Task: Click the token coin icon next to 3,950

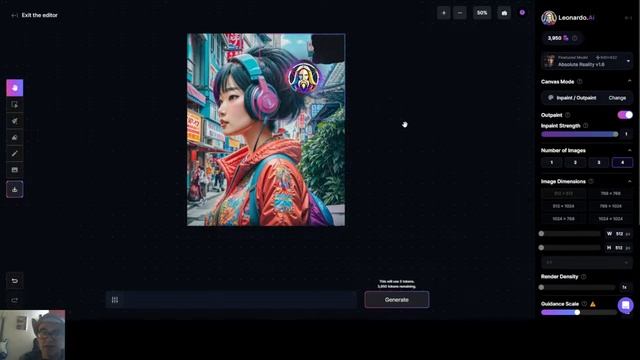Action: click(x=566, y=38)
